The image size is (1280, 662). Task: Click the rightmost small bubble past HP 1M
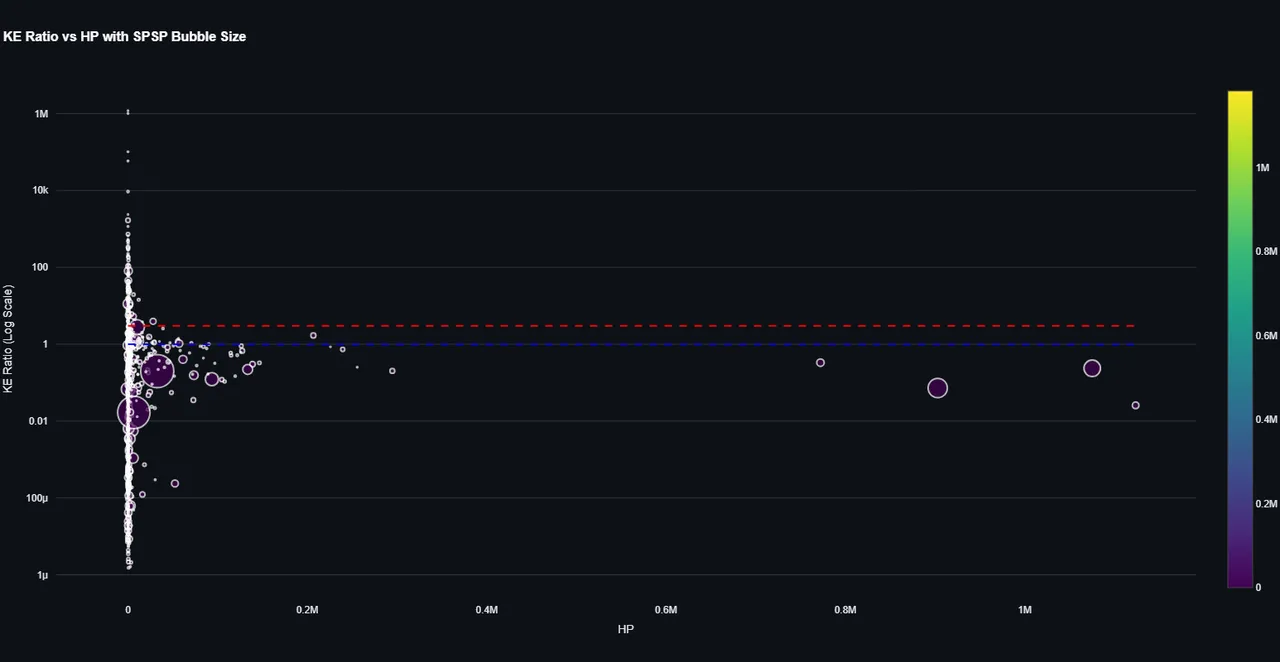tap(1135, 405)
